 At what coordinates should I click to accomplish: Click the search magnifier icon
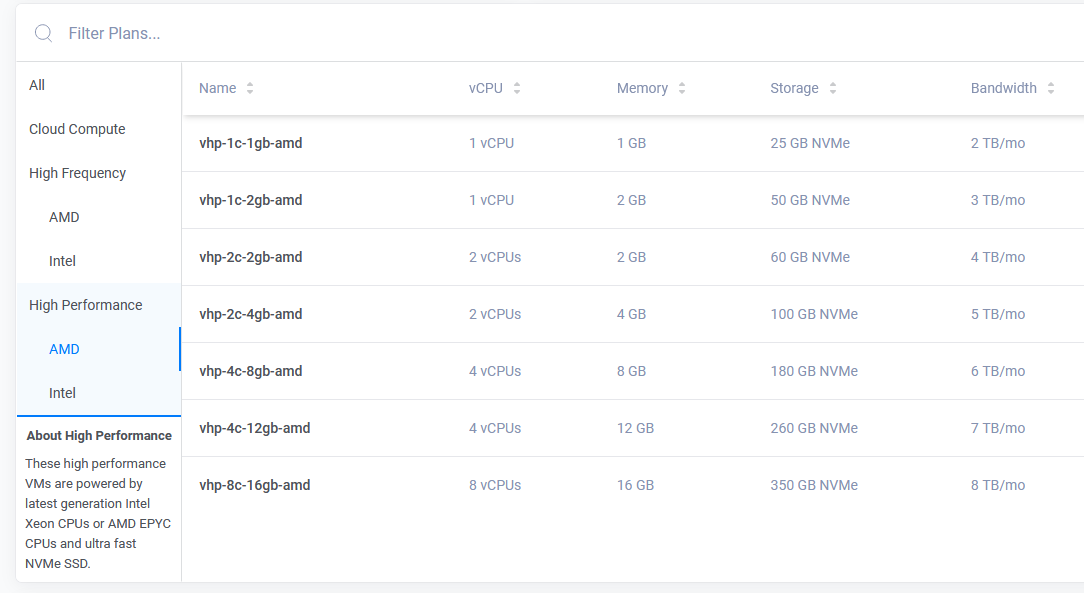[x=43, y=33]
